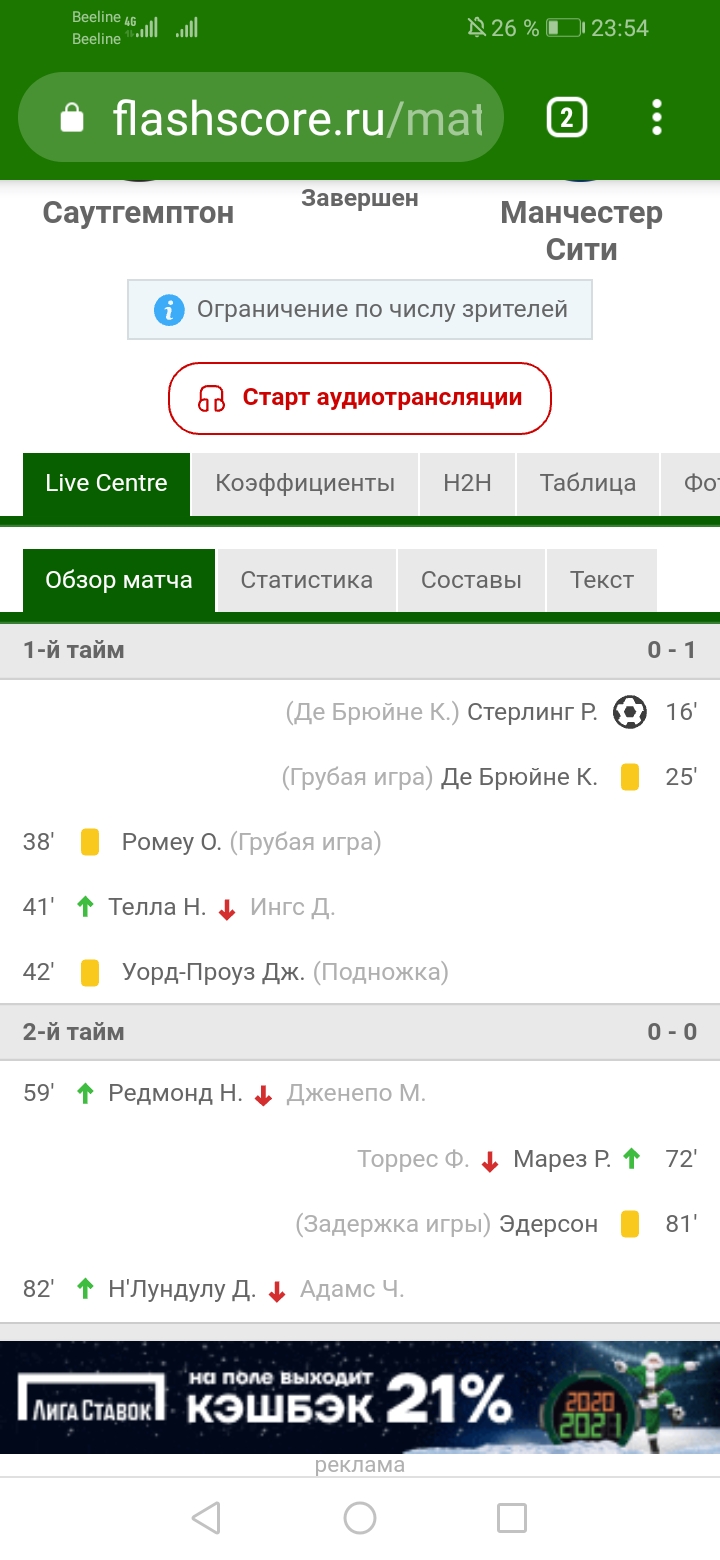Show the Составы lineups tab
This screenshot has height=1560, width=720.
click(471, 580)
